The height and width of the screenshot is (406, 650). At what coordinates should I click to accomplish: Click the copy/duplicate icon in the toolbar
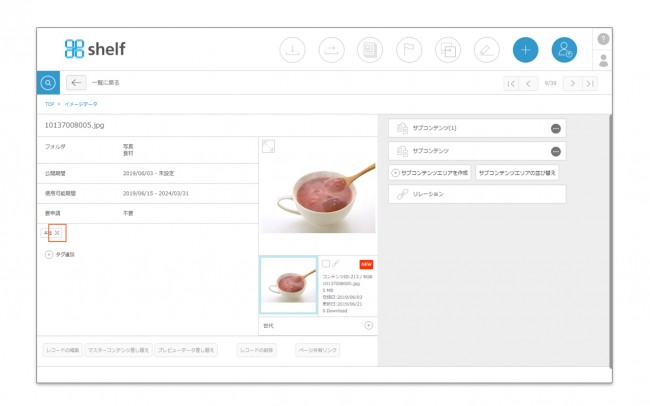tap(448, 50)
